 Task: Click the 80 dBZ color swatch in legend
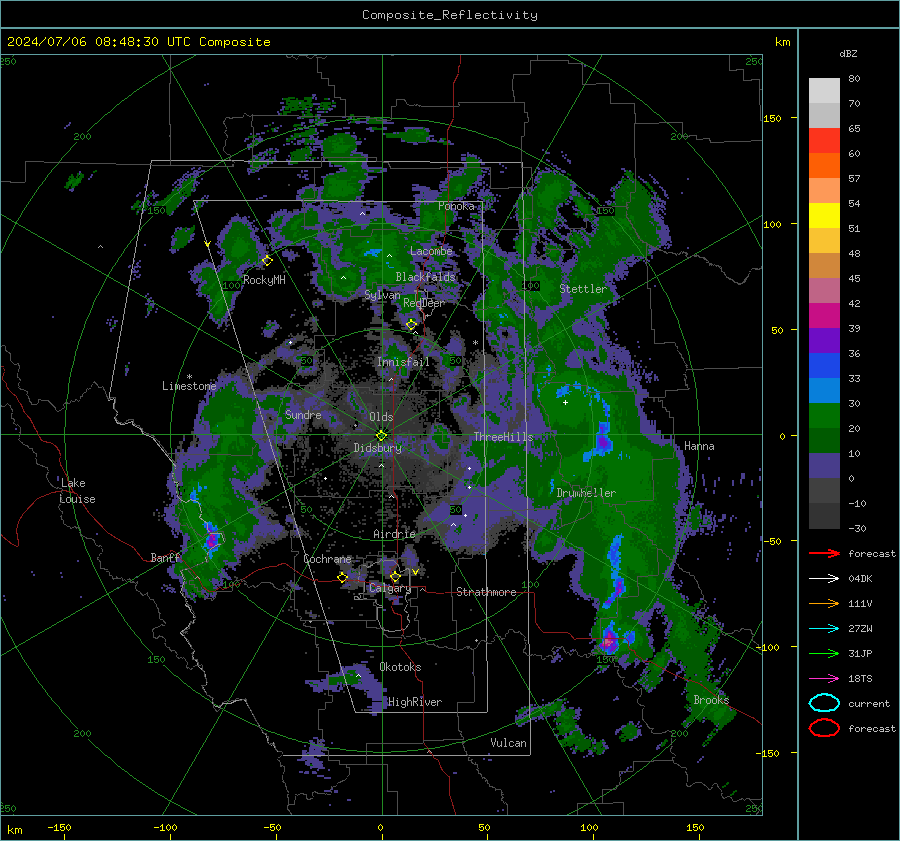pyautogui.click(x=824, y=90)
